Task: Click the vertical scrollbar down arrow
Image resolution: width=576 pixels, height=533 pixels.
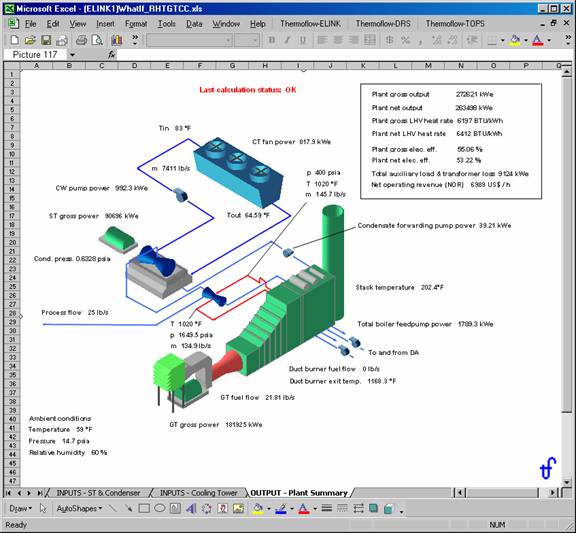Action: (567, 482)
